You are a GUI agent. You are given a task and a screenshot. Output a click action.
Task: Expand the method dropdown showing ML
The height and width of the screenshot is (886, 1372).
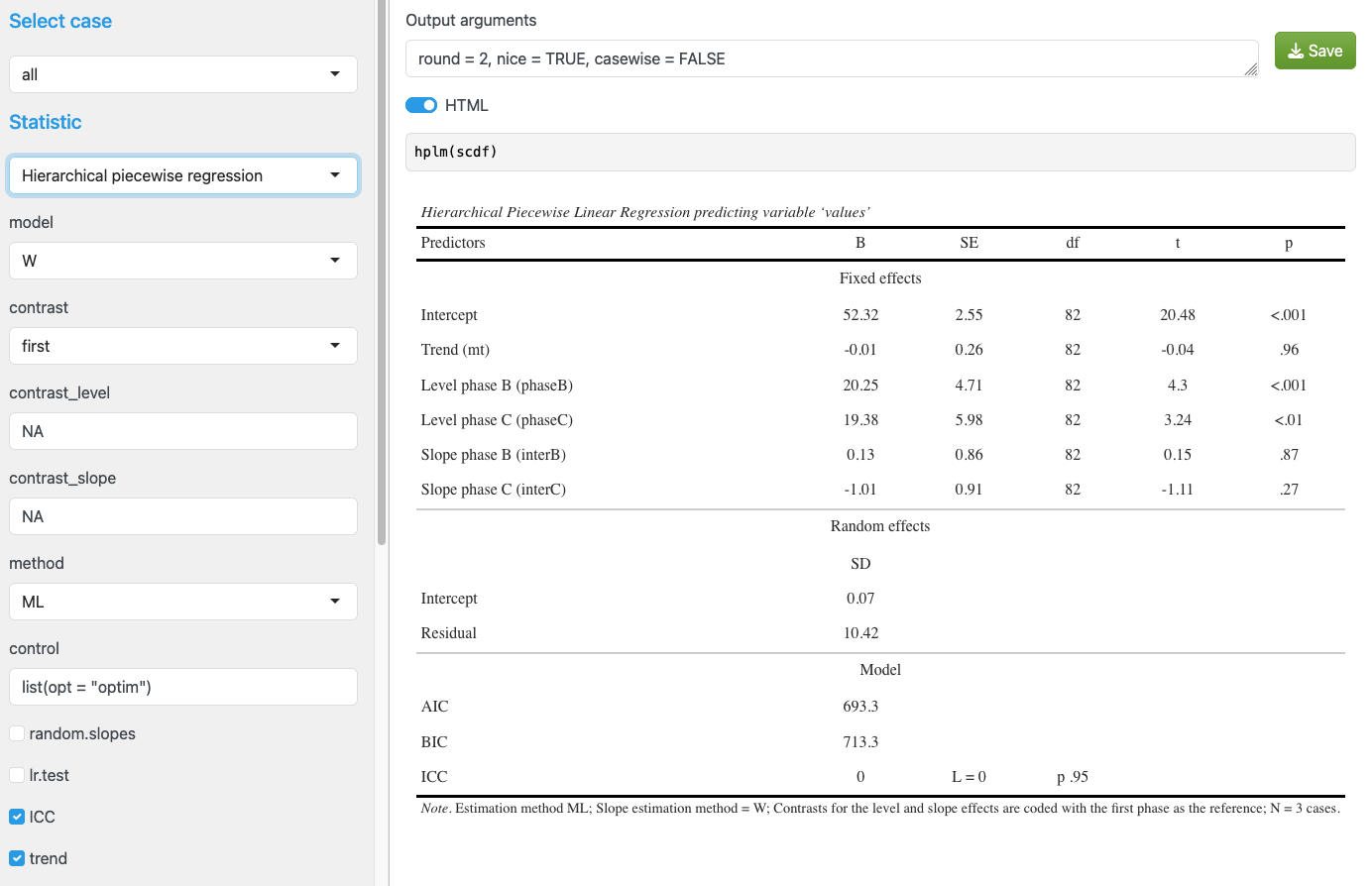182,602
